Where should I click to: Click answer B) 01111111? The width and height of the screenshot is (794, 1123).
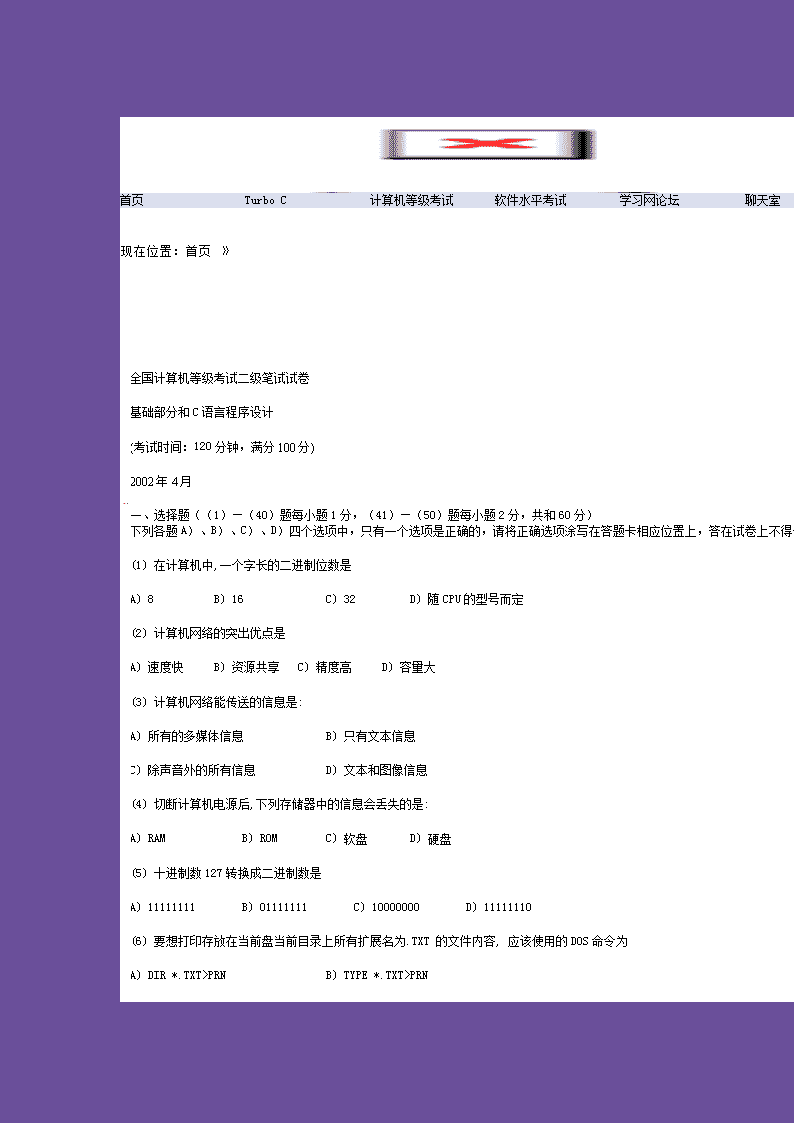click(274, 907)
